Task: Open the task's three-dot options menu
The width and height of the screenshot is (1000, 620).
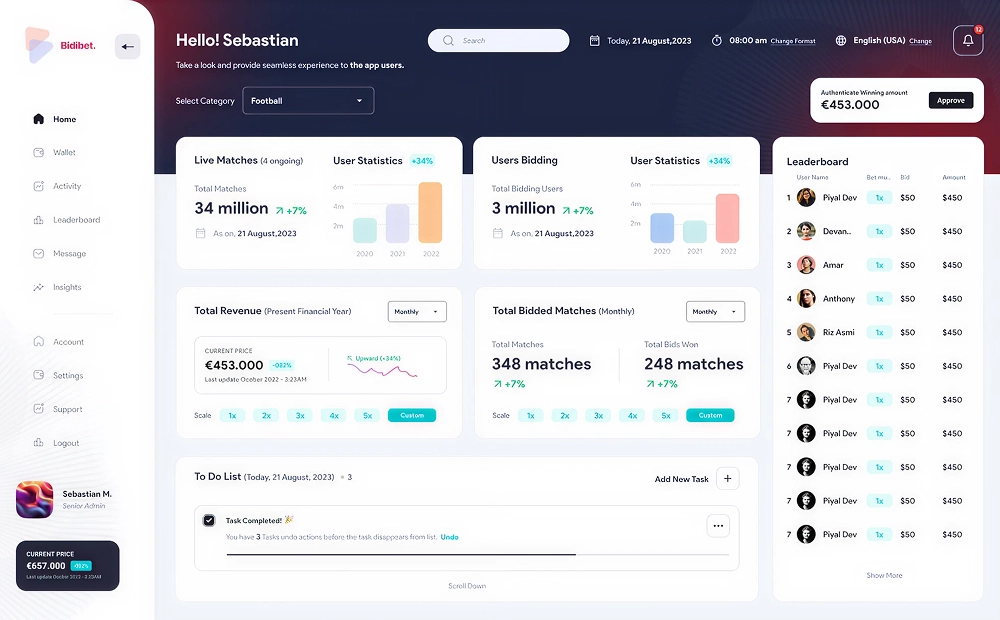Action: click(x=718, y=525)
